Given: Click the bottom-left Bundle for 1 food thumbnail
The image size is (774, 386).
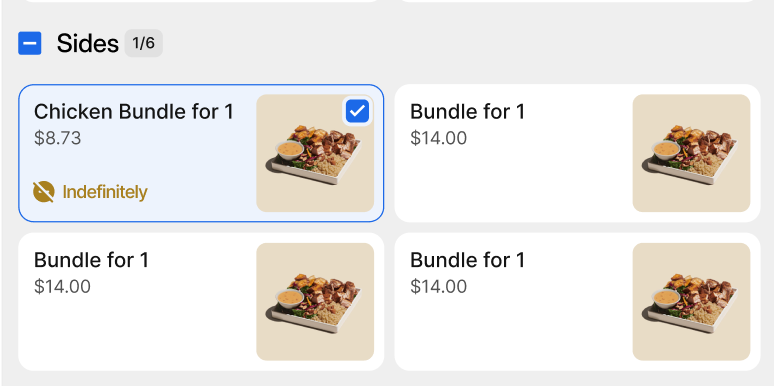Looking at the screenshot, I should coord(315,302).
